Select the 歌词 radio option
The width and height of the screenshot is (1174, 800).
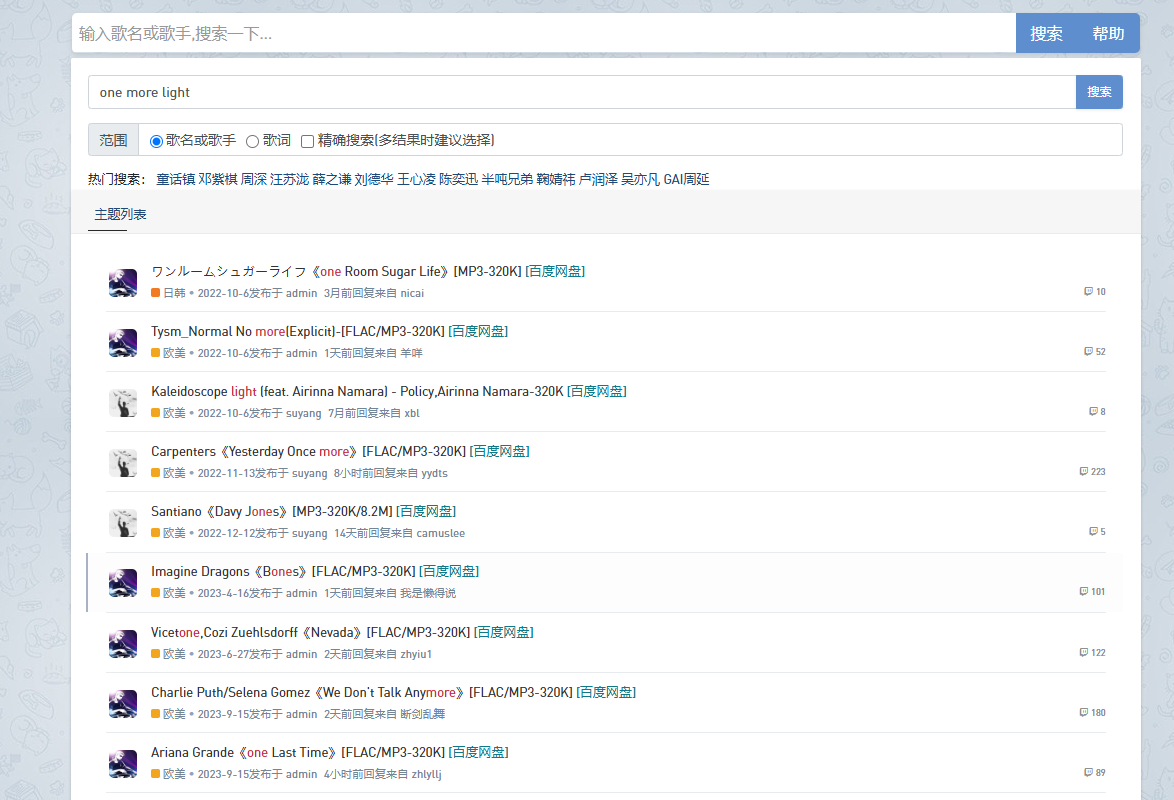click(x=252, y=141)
